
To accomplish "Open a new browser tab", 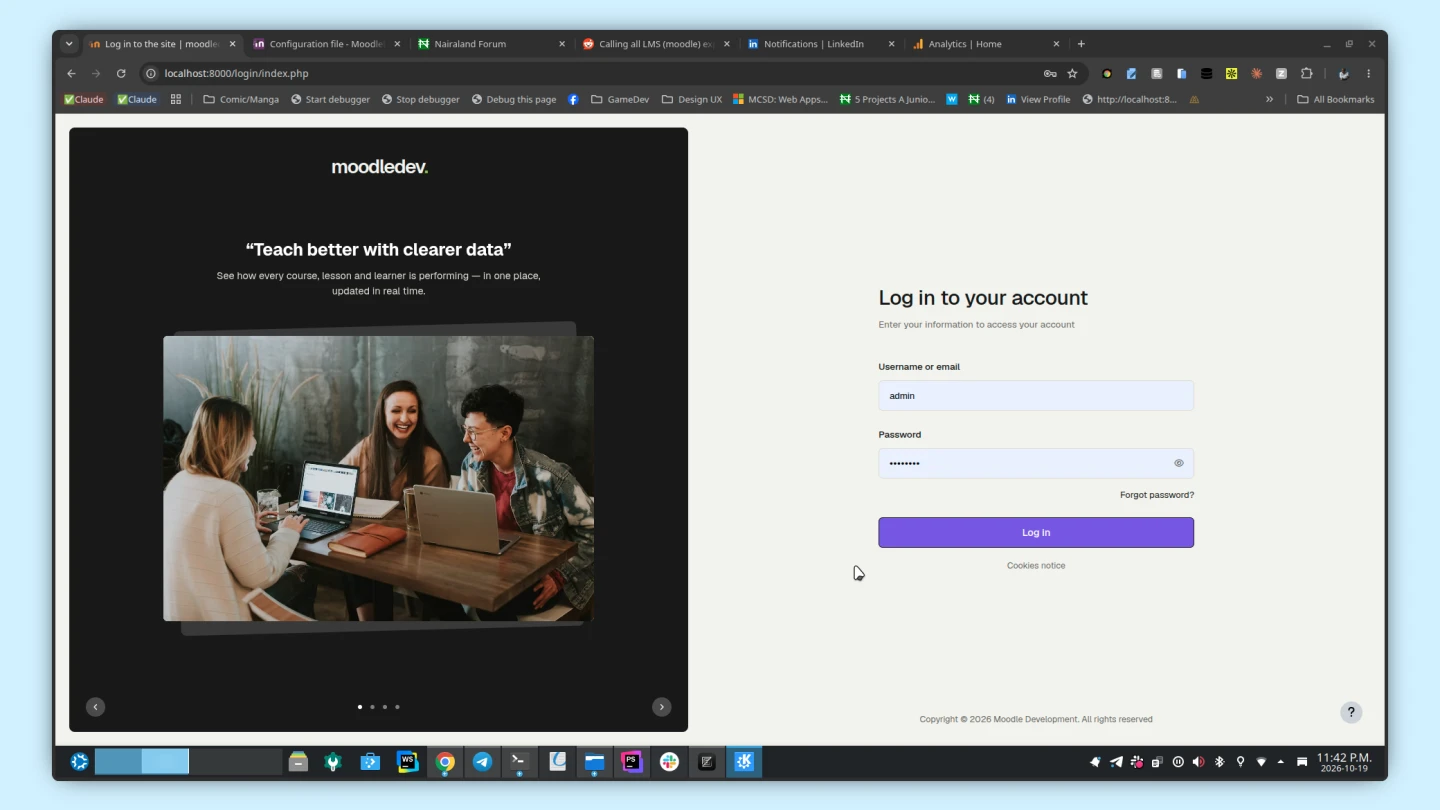I will 1081,44.
